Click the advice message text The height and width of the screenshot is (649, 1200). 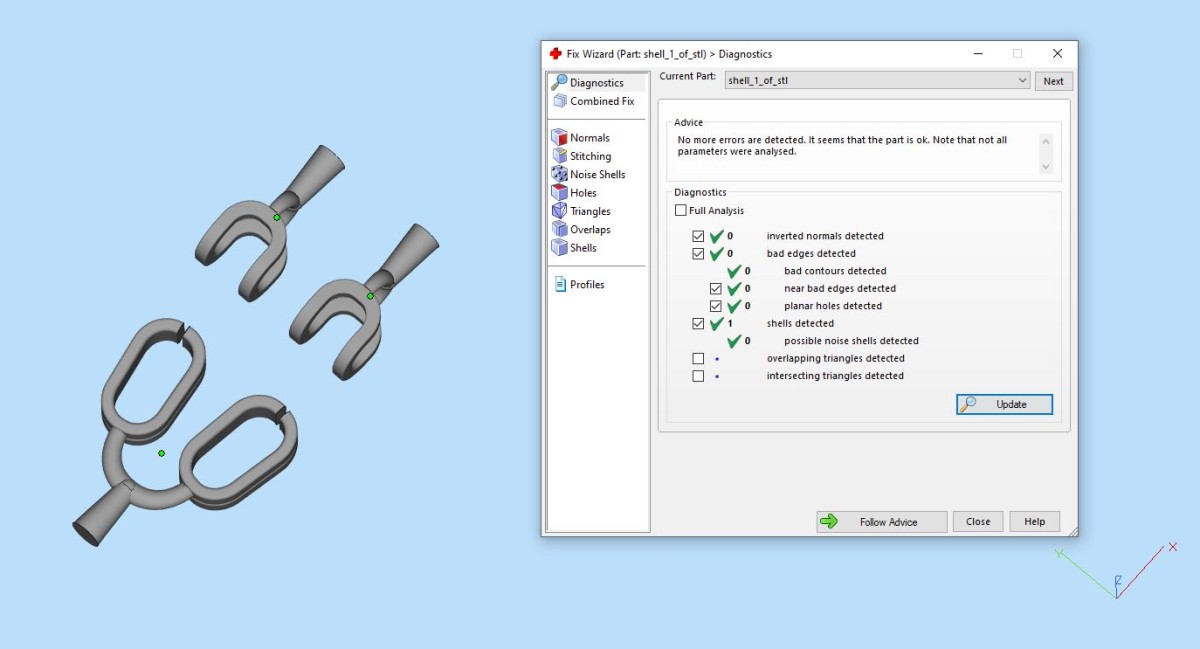click(842, 146)
